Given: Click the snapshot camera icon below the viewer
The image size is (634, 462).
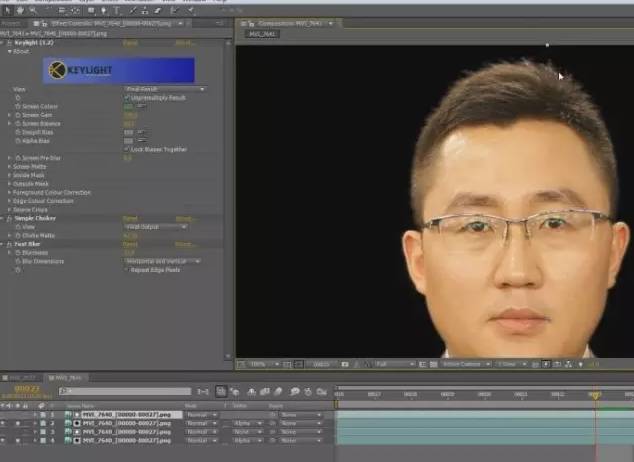Looking at the screenshot, I should tap(345, 364).
